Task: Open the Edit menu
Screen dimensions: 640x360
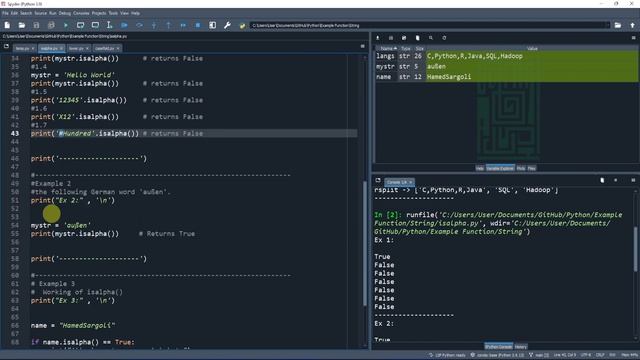Action: click(14, 13)
